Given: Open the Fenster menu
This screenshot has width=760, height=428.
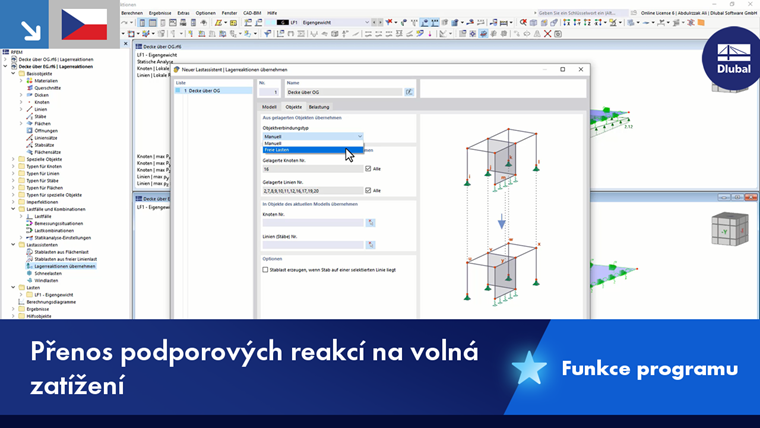Looking at the screenshot, I should [x=229, y=13].
